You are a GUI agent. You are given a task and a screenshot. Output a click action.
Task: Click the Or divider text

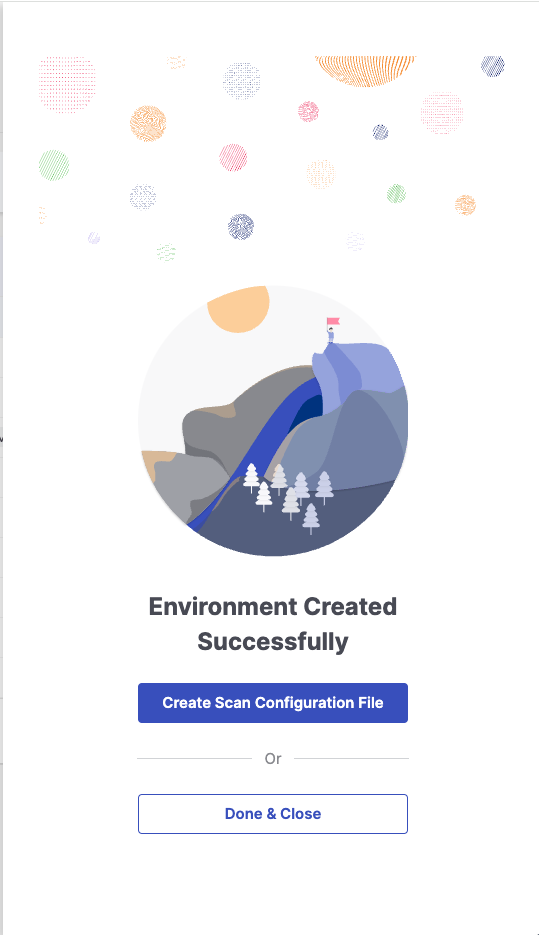coord(273,758)
